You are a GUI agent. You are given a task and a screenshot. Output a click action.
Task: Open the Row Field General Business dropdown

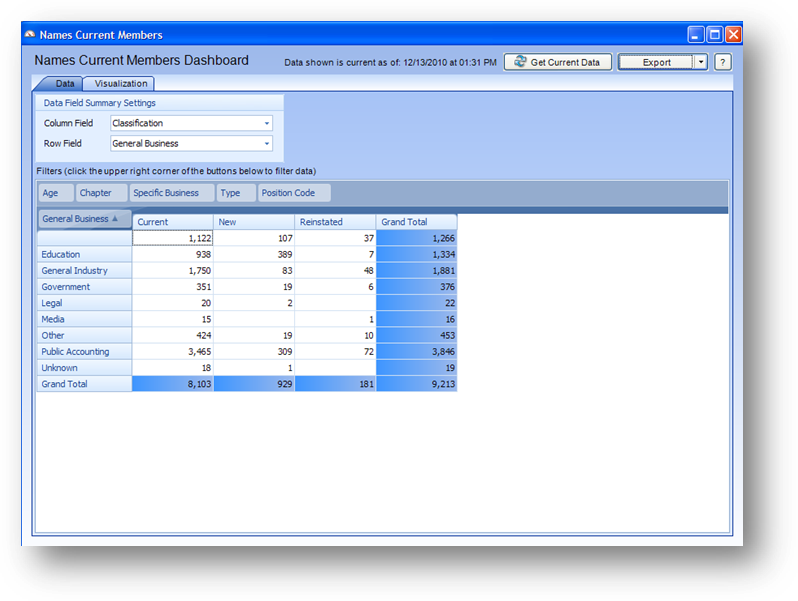pyautogui.click(x=191, y=144)
